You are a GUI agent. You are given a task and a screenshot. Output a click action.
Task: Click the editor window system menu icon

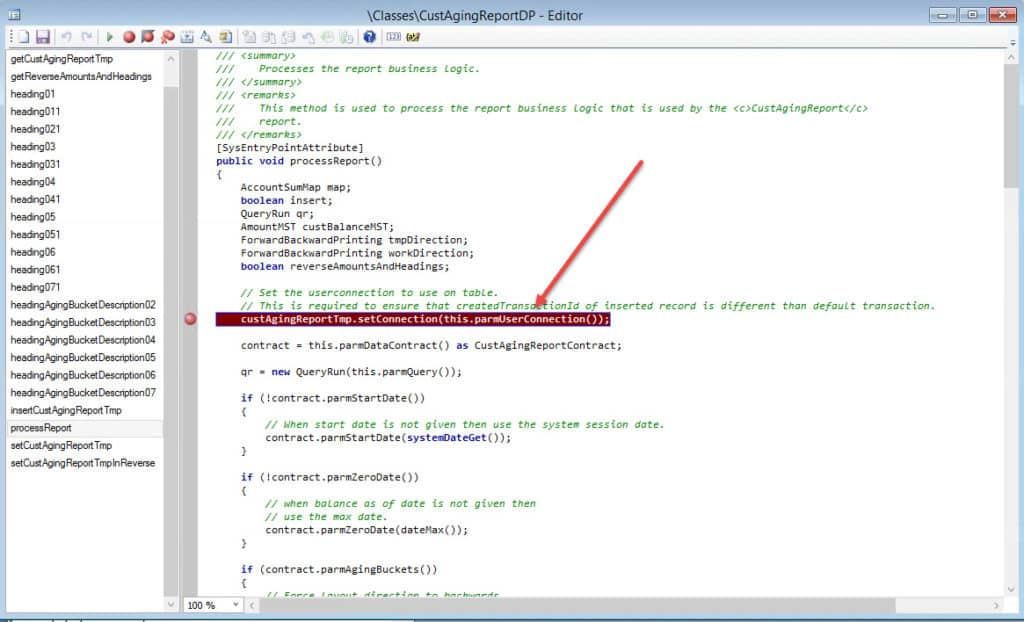click(14, 14)
